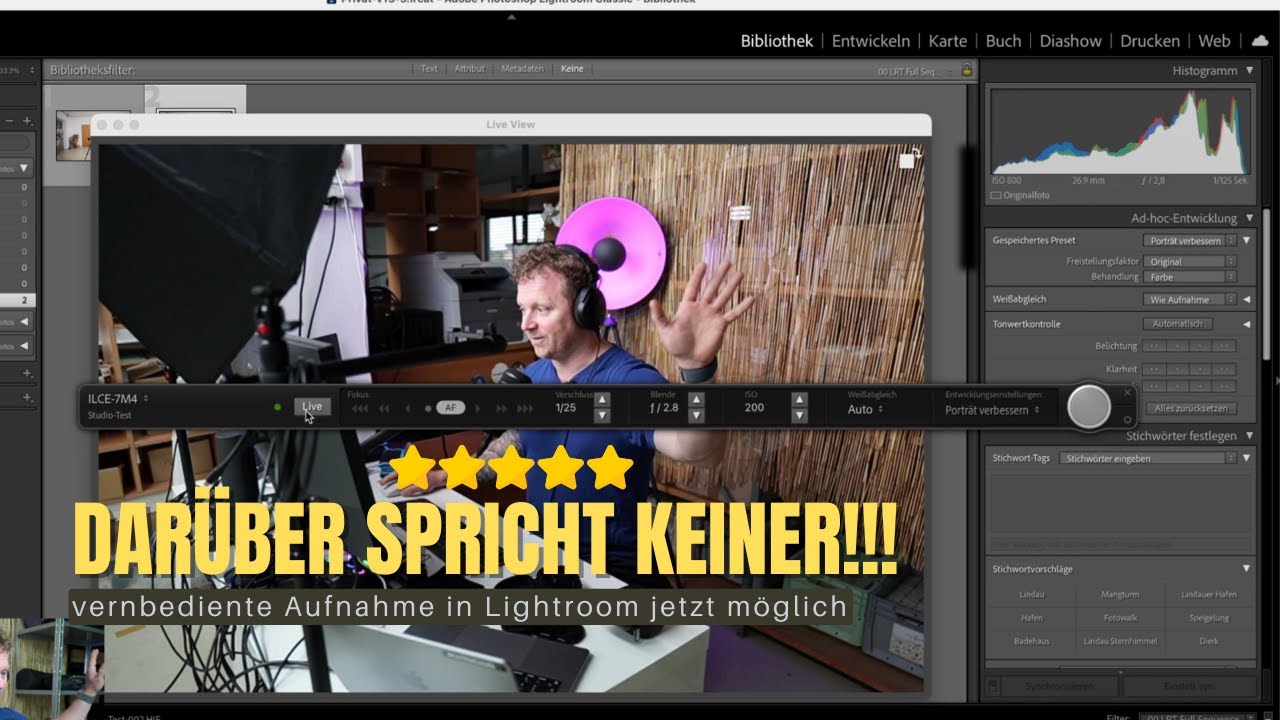The image size is (1280, 720).
Task: Add the Badehaus keyword suggestion
Action: tap(1032, 641)
